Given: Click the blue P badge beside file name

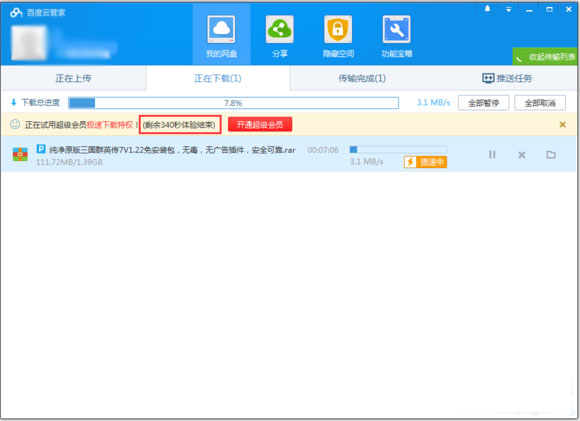Looking at the screenshot, I should point(41,149).
